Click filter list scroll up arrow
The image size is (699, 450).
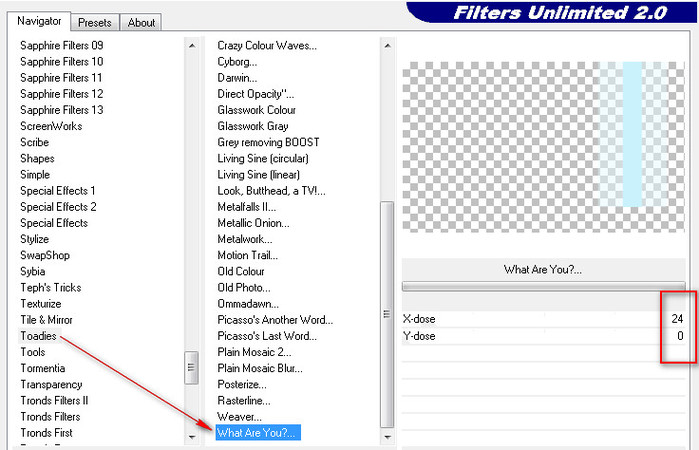(387, 45)
